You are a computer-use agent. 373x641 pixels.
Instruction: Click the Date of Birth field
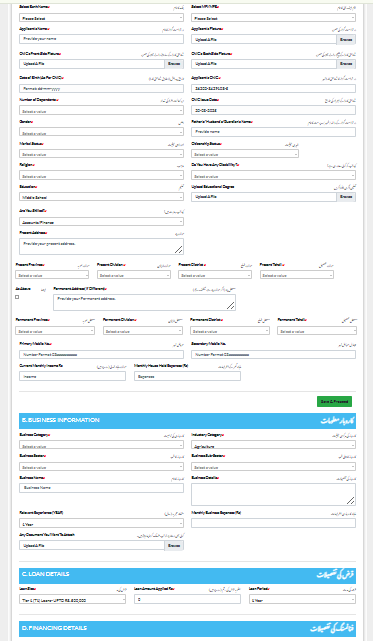pos(101,88)
